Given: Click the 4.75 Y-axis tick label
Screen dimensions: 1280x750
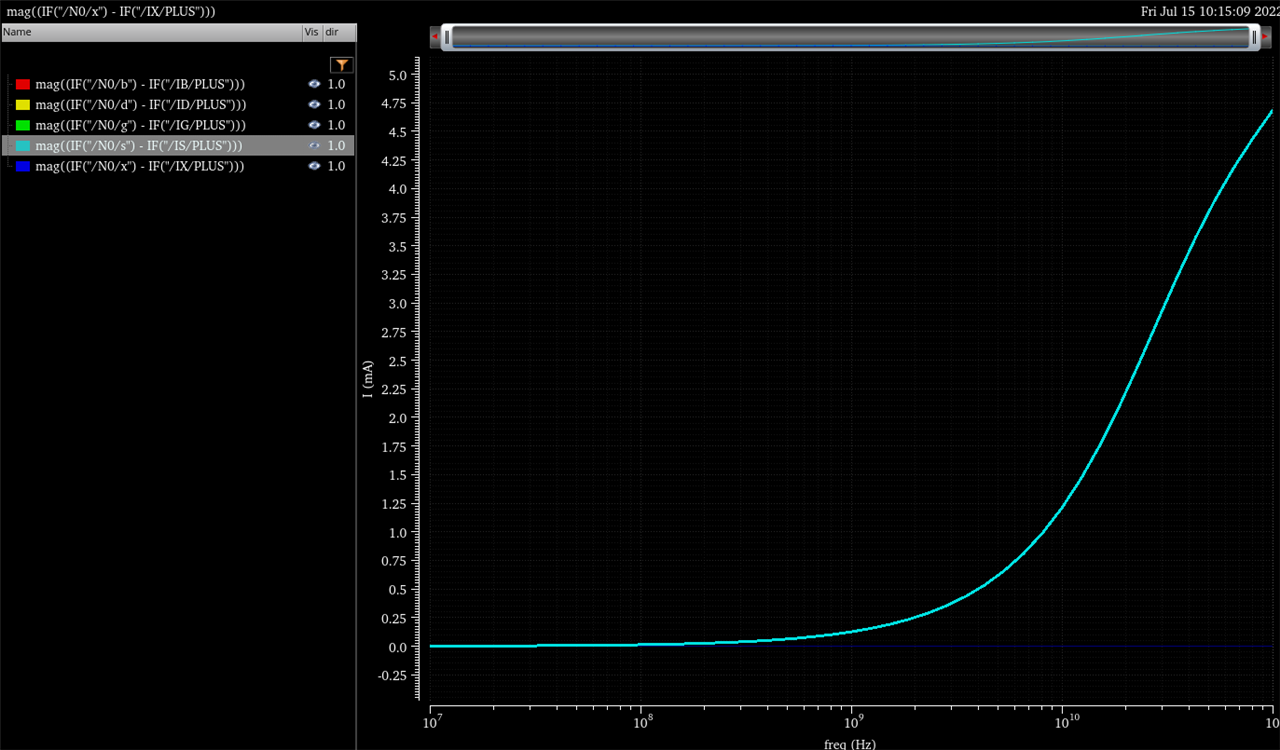Looking at the screenshot, I should [x=394, y=103].
